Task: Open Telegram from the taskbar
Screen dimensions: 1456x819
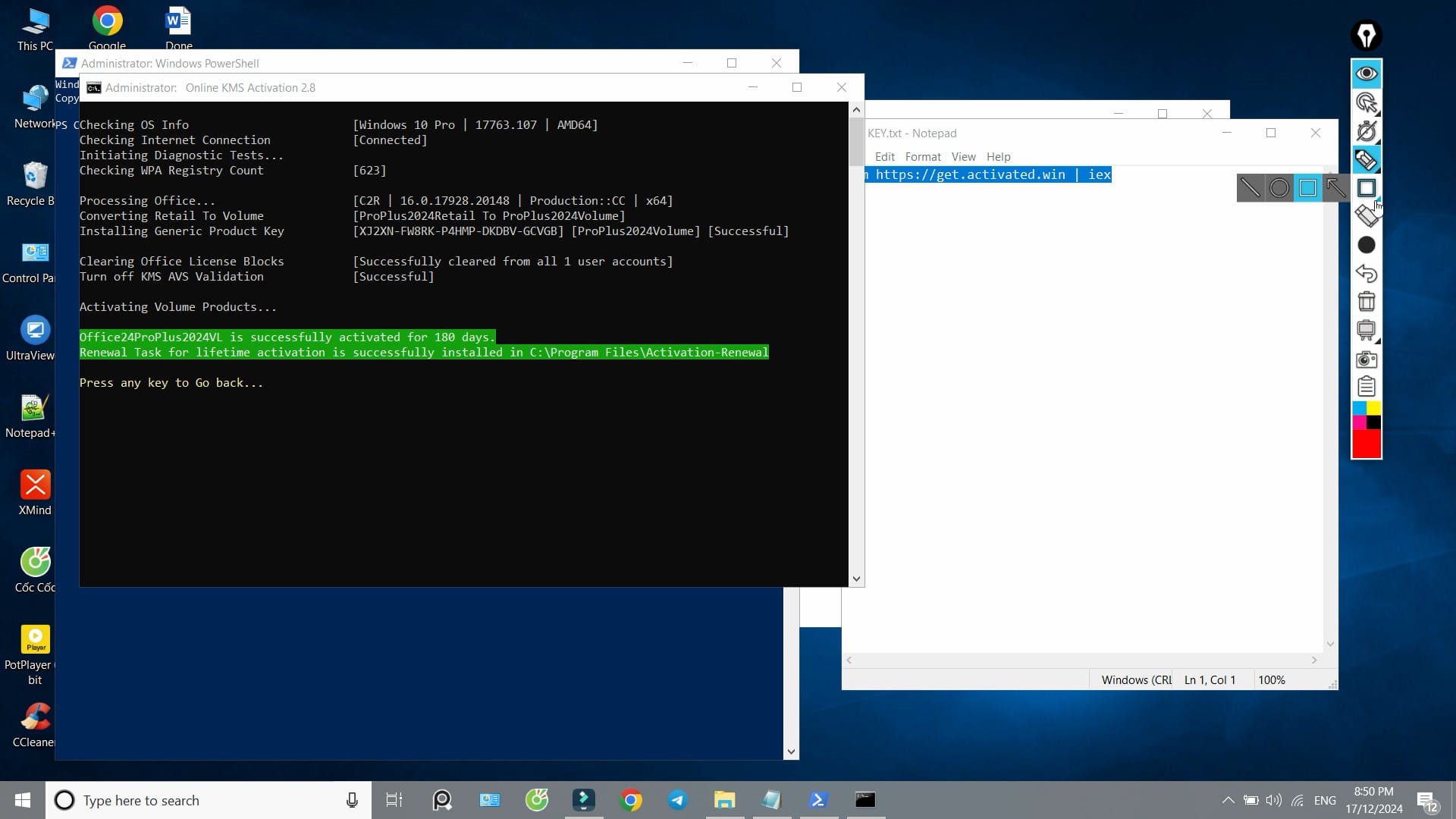Action: pyautogui.click(x=677, y=800)
